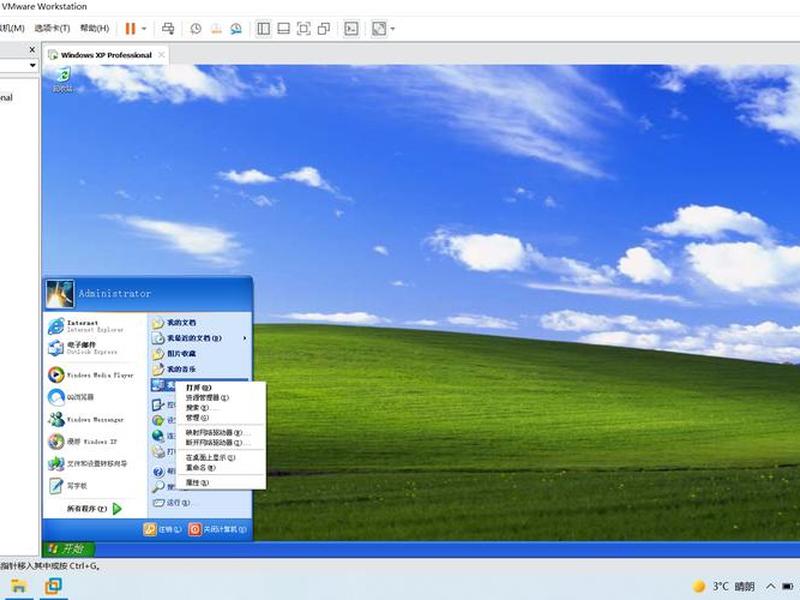Expand 所有程序 all programs arrow
Screen dimensions: 800x600
(x=117, y=509)
